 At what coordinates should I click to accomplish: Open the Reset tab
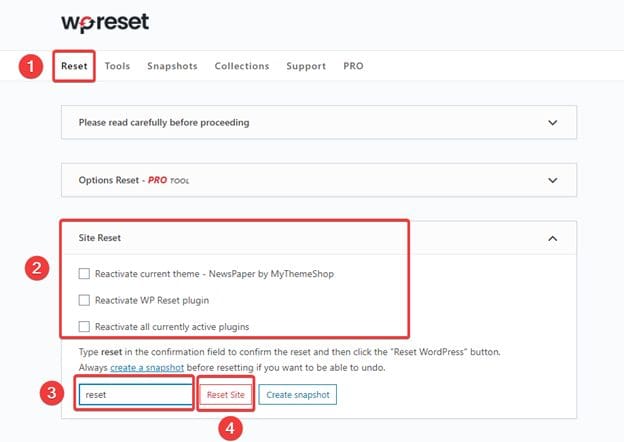pyautogui.click(x=74, y=66)
